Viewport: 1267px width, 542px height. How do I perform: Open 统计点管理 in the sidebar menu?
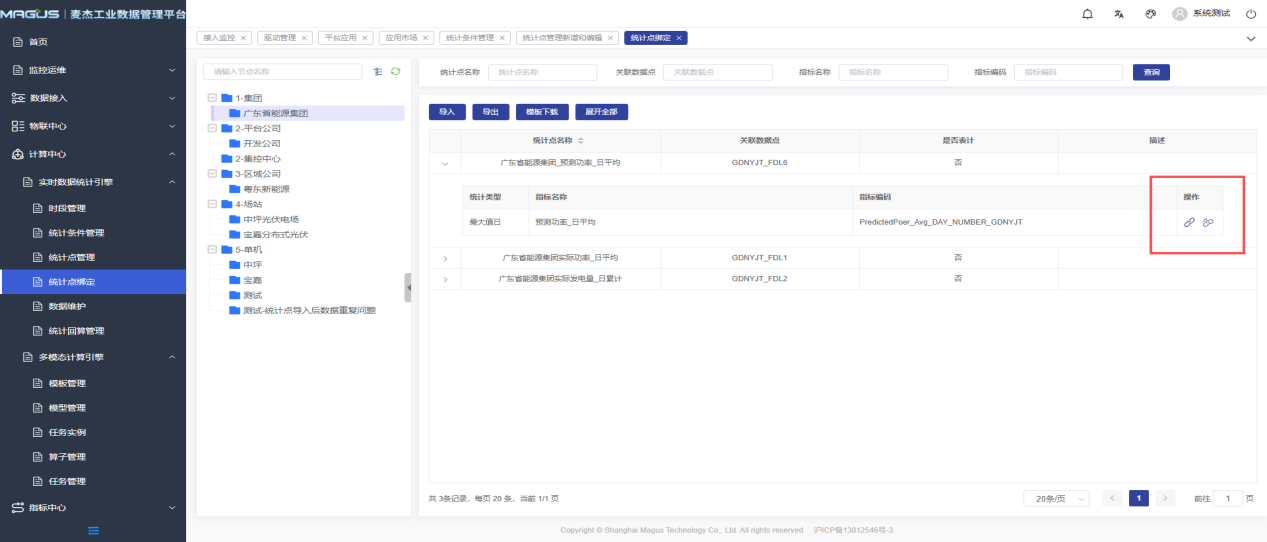[71, 257]
